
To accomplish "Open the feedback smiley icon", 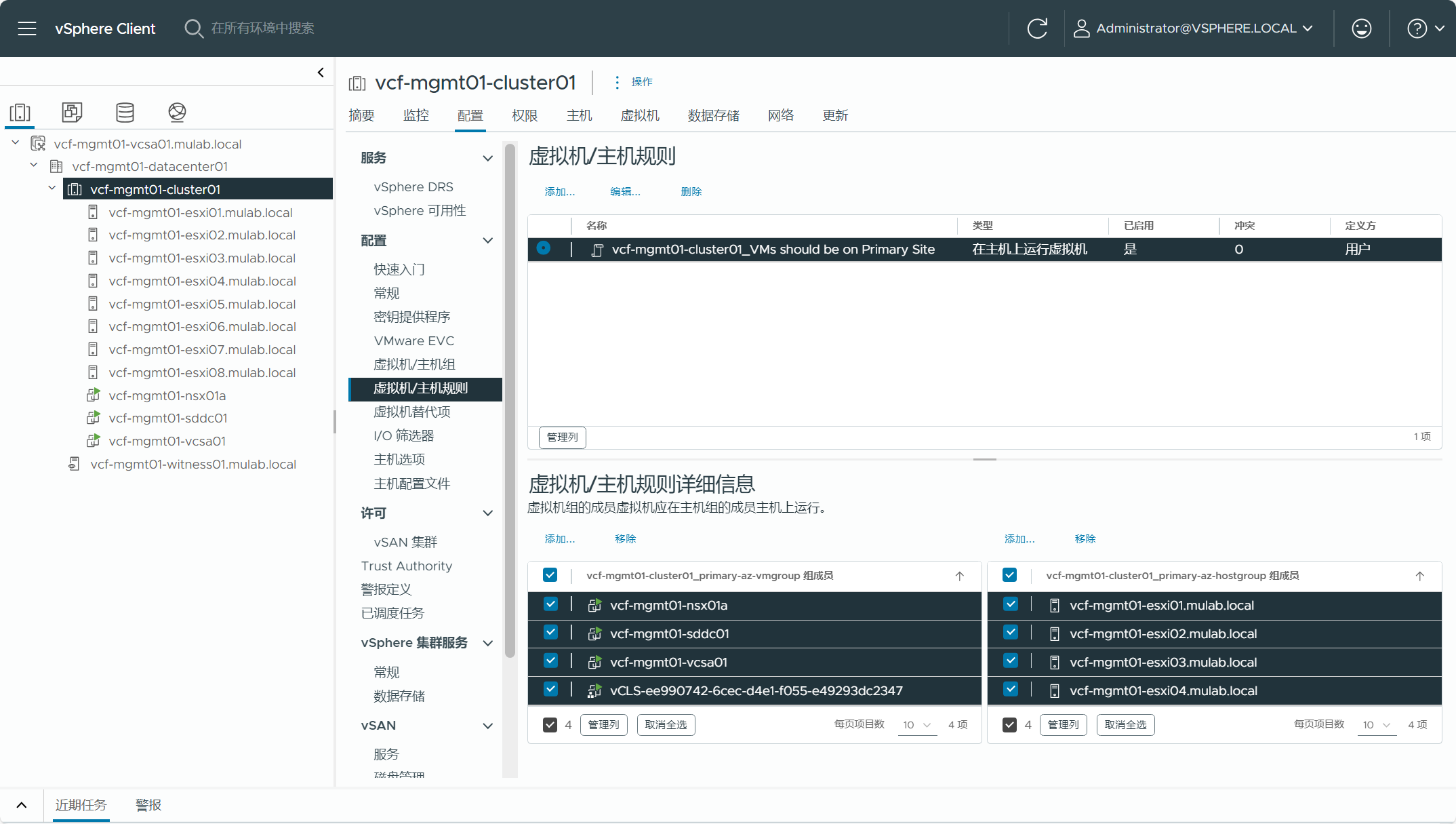I will pyautogui.click(x=1361, y=28).
